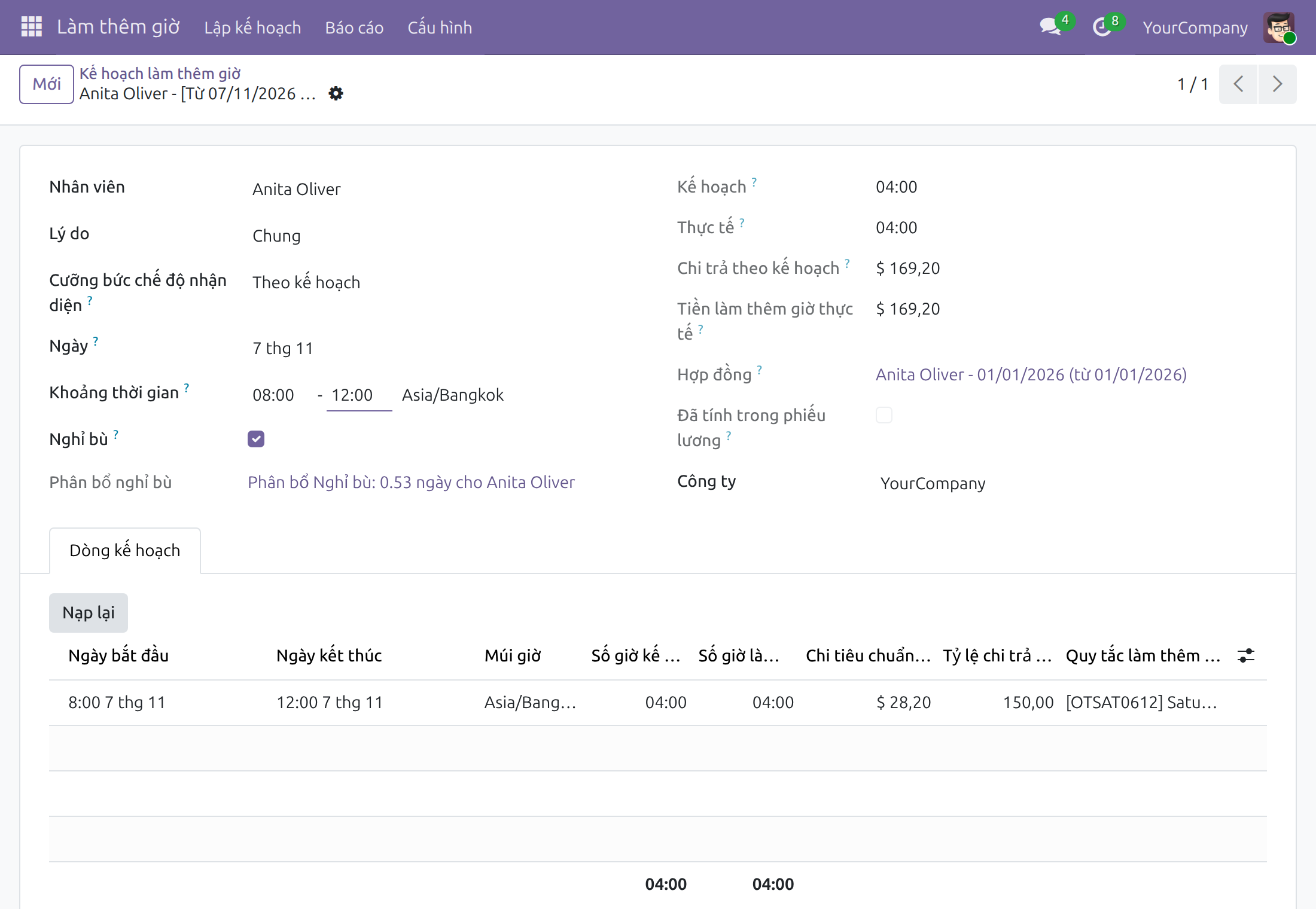Open the Anita Oliver contract link

pos(1031,374)
